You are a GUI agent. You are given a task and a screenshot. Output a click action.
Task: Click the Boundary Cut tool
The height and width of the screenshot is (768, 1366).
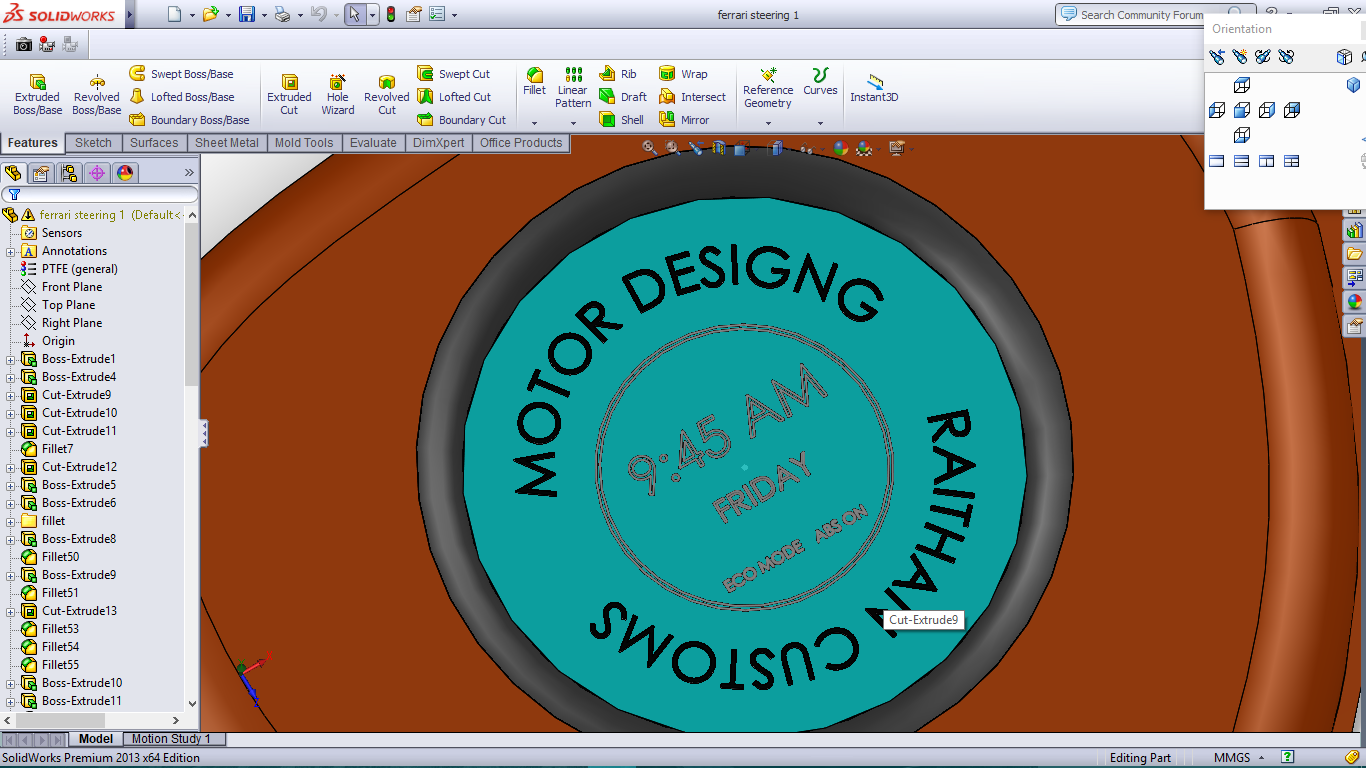[461, 120]
